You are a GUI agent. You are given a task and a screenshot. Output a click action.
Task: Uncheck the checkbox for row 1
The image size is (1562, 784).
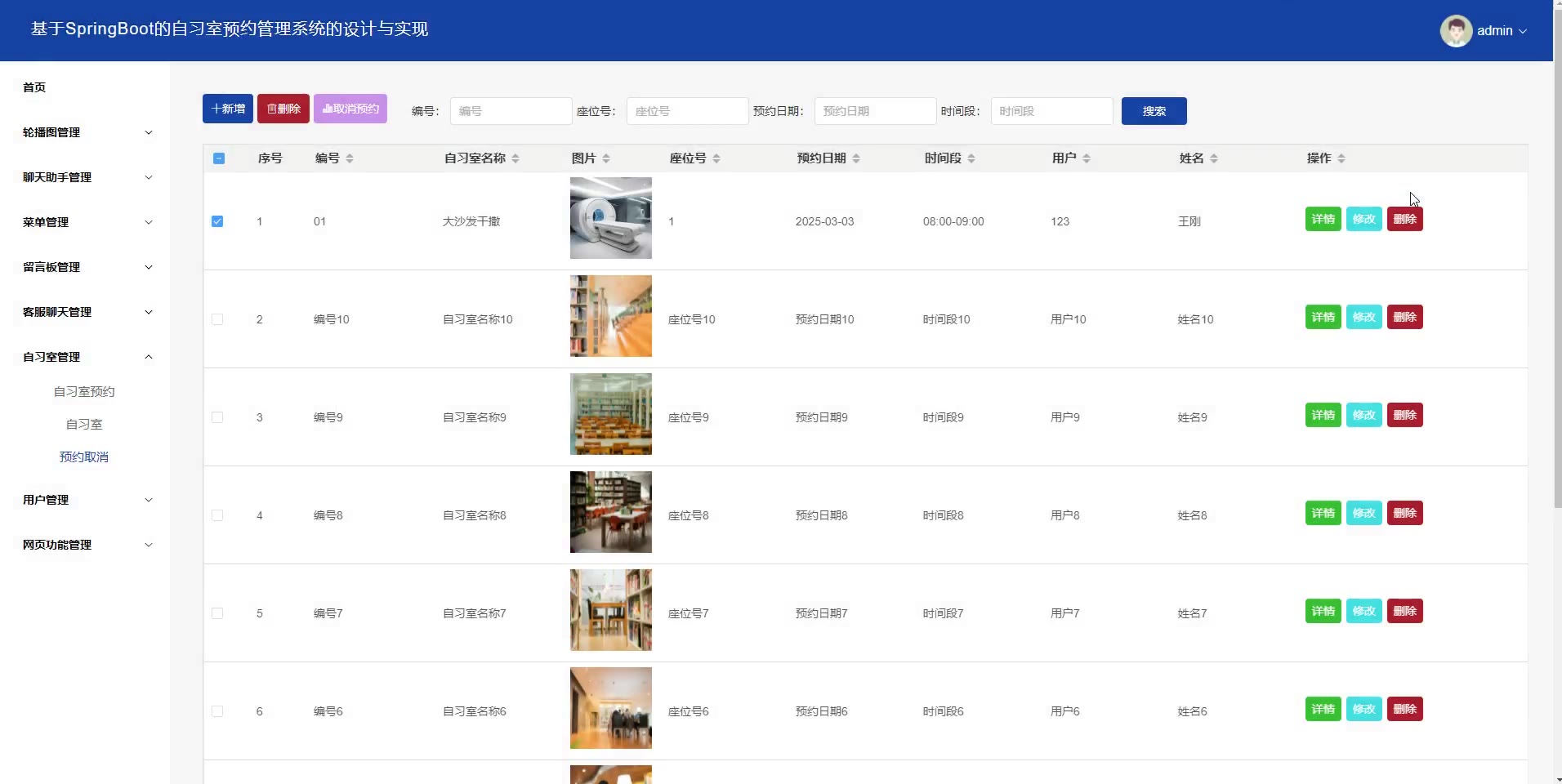click(x=217, y=221)
